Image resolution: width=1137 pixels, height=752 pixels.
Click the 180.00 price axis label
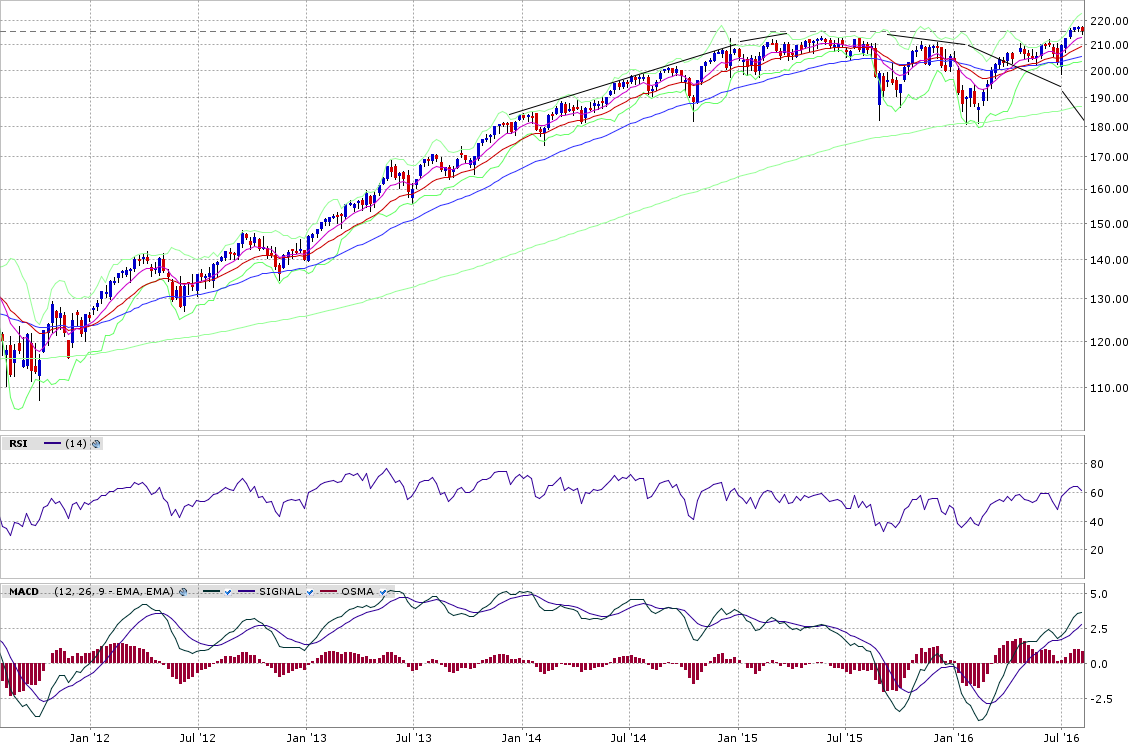1109,127
